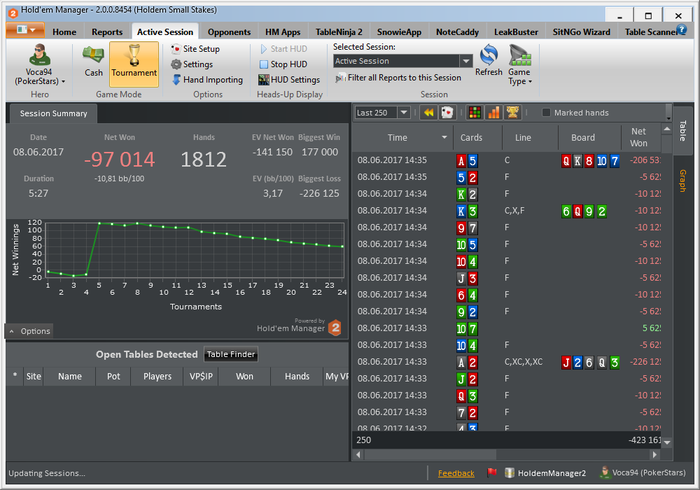Expand the Options panel below the graph

29,331
